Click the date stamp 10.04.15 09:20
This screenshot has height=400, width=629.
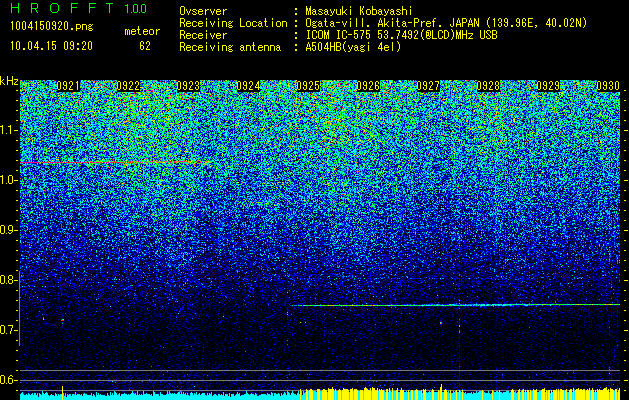51,46
